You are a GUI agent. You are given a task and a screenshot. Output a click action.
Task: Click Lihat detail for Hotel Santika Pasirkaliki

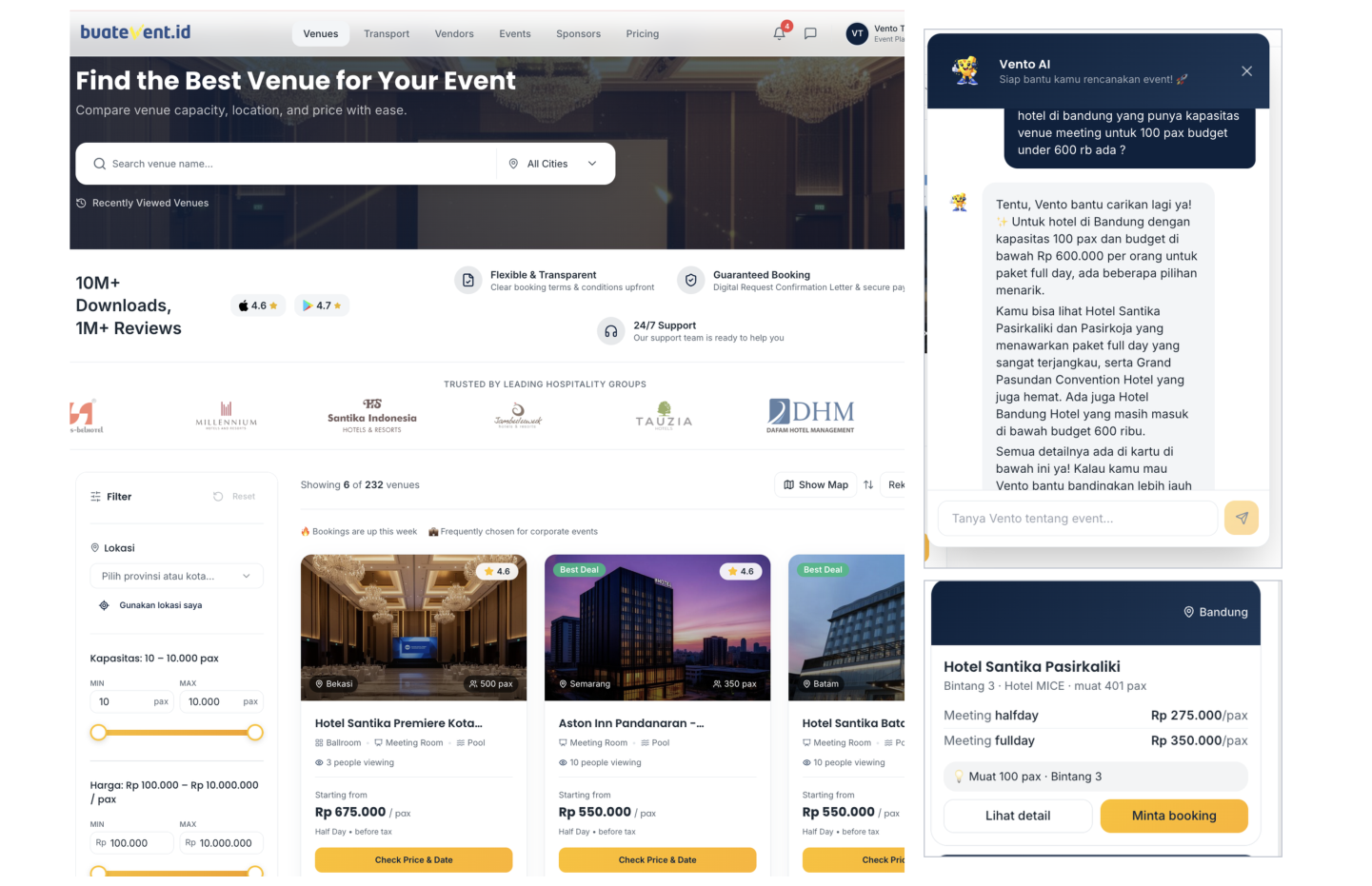1018,816
